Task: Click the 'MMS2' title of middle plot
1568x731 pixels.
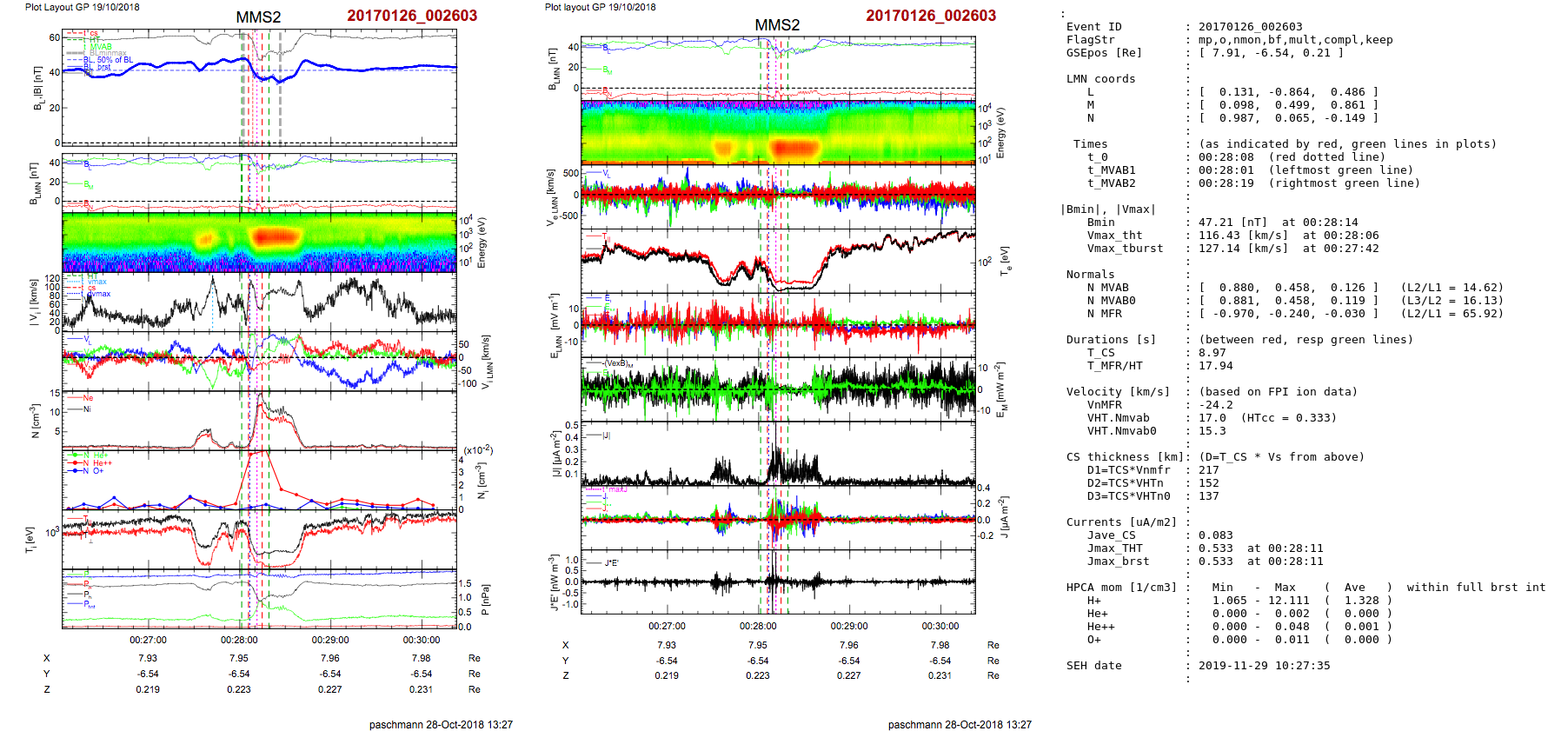Action: [x=777, y=25]
